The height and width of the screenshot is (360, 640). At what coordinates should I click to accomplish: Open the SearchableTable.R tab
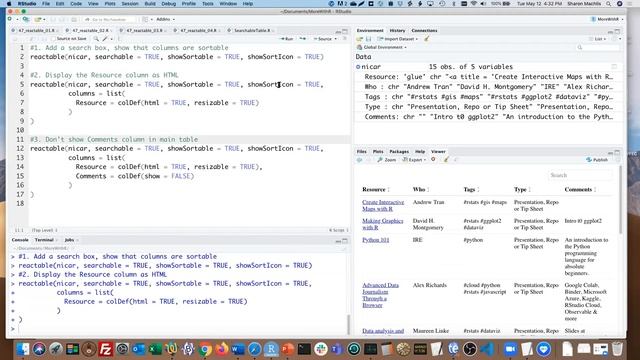(x=251, y=30)
